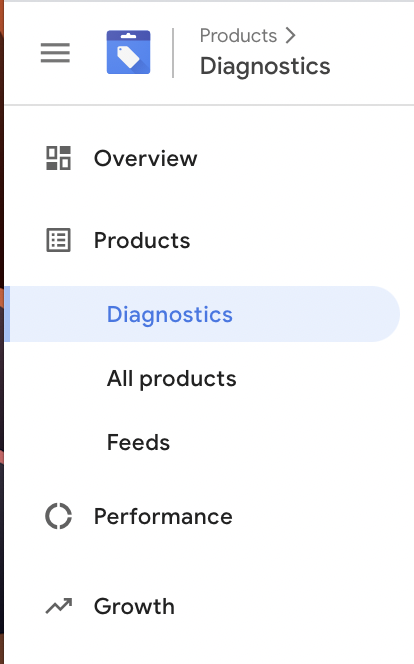Click the desktop wallpaper strip behind the window
The height and width of the screenshot is (664, 414).
coord(2,332)
